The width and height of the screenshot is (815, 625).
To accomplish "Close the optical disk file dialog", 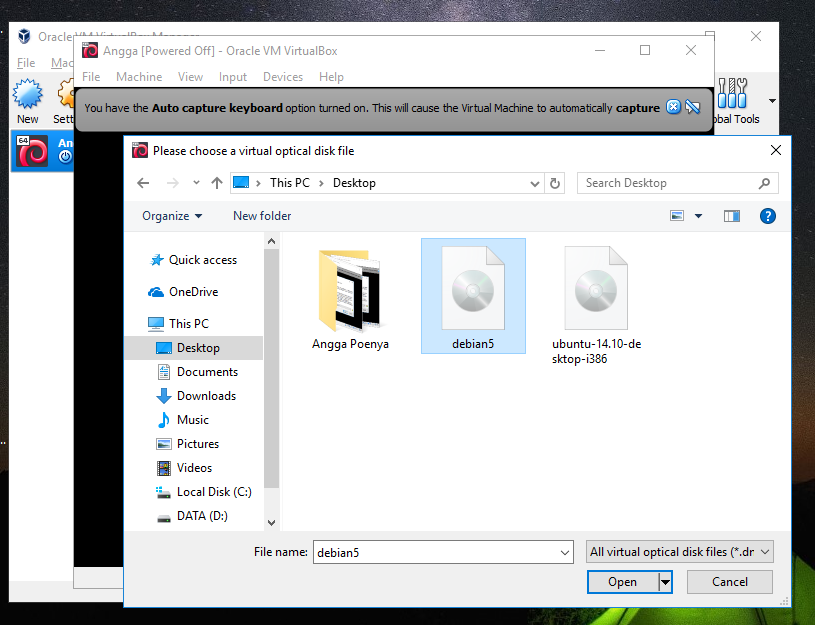I will pyautogui.click(x=775, y=150).
